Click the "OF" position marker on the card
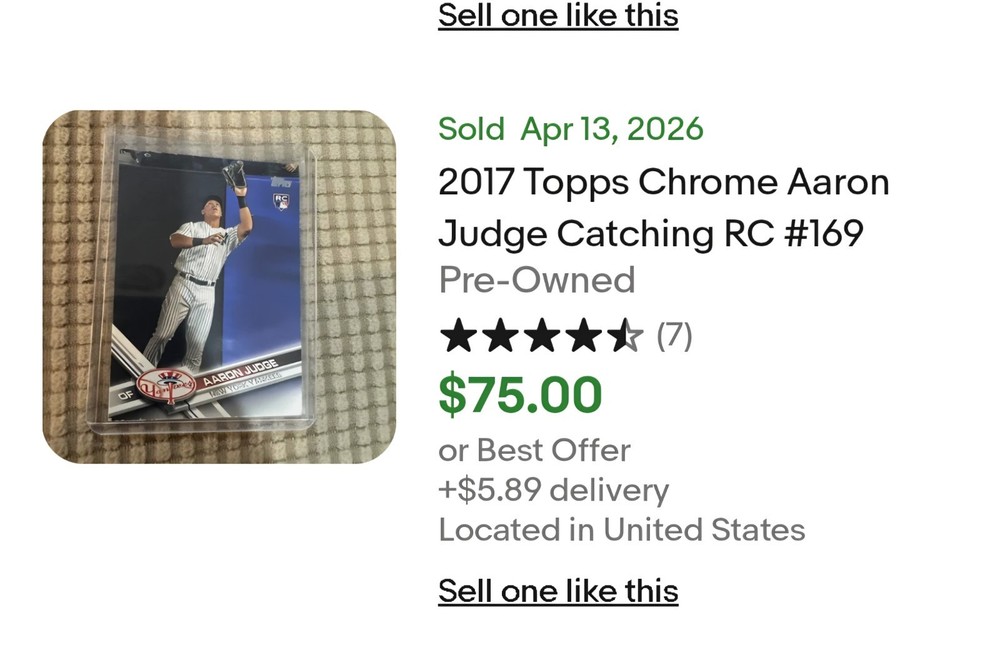 coord(125,397)
